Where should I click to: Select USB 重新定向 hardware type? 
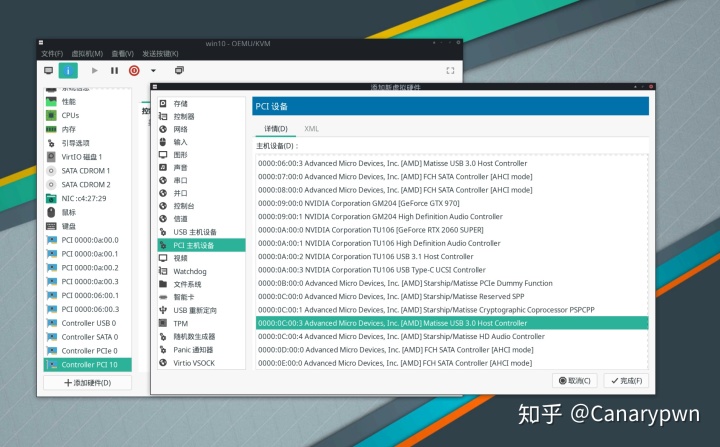(201, 311)
